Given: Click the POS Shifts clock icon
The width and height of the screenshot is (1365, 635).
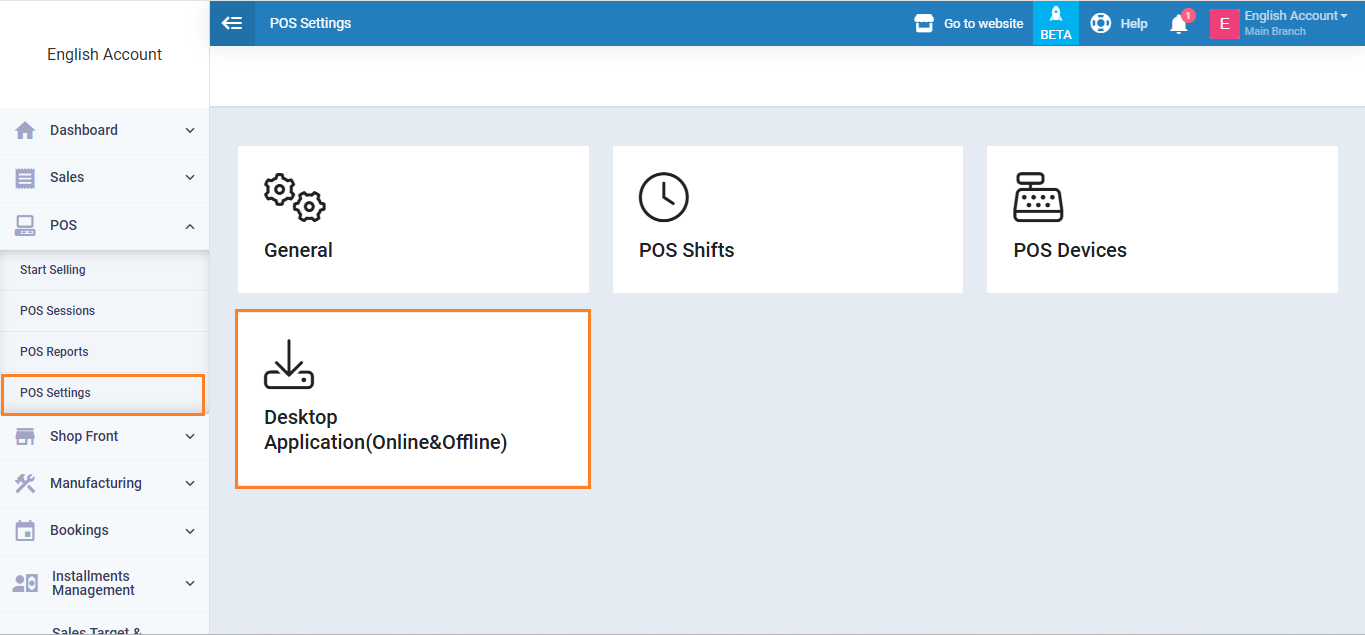Looking at the screenshot, I should click(x=664, y=197).
